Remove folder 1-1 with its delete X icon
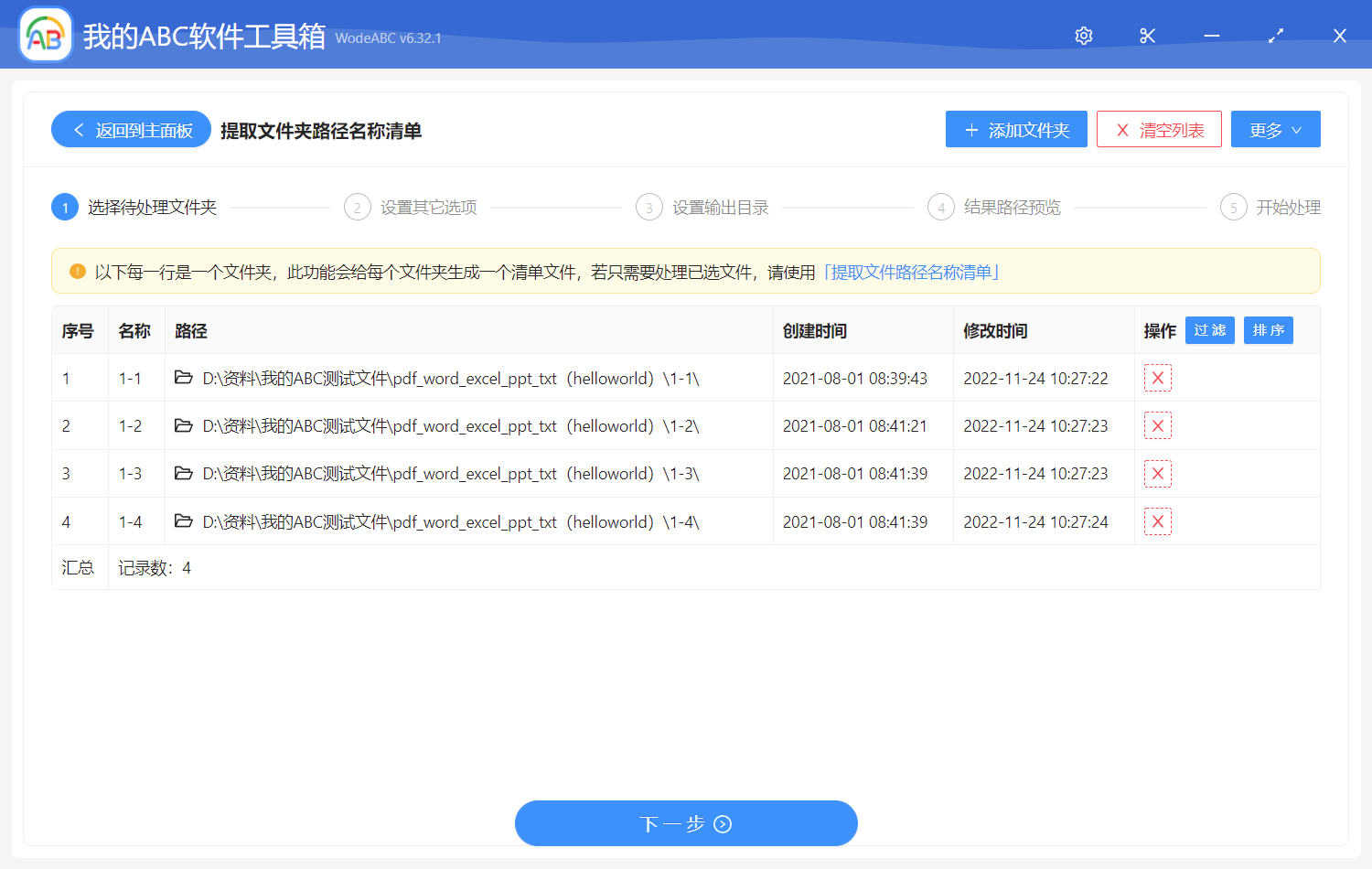 click(x=1158, y=378)
